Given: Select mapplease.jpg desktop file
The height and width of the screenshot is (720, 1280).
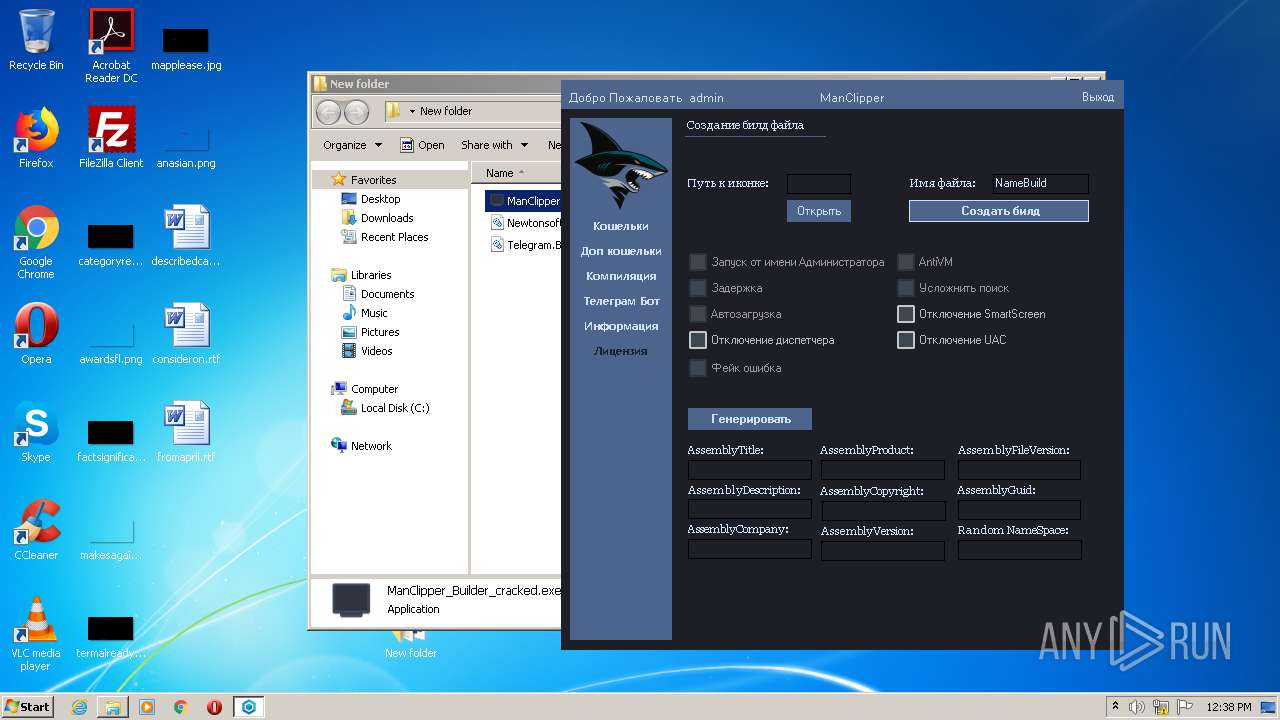Looking at the screenshot, I should pos(186,48).
